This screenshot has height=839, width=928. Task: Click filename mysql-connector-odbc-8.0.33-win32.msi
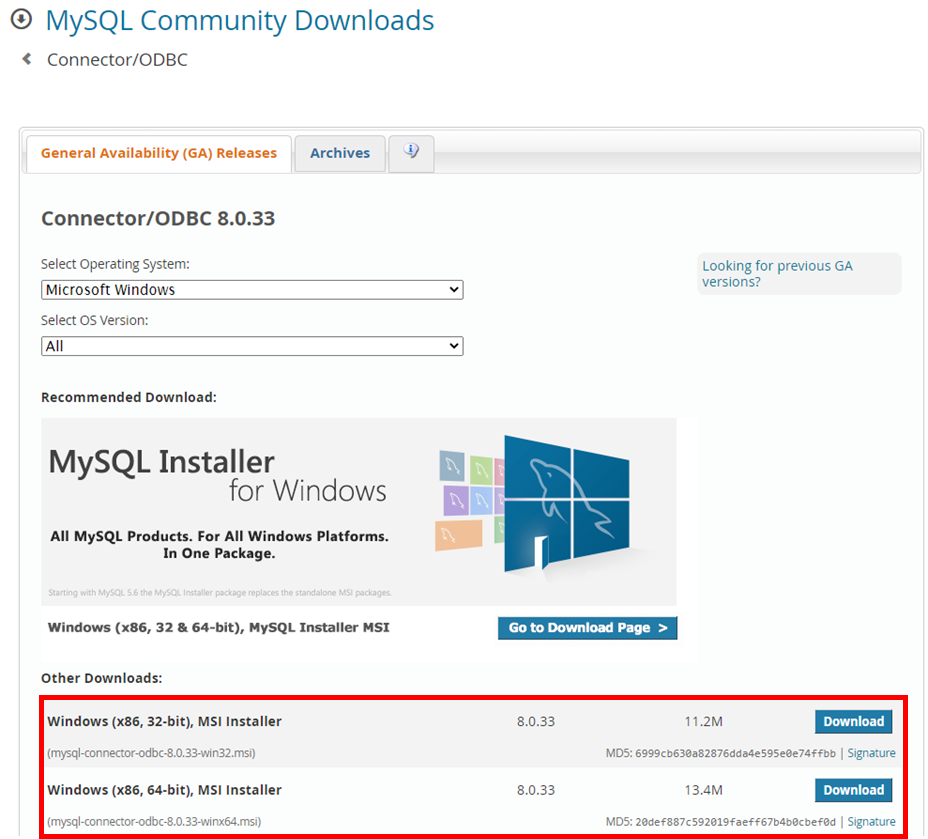(152, 753)
